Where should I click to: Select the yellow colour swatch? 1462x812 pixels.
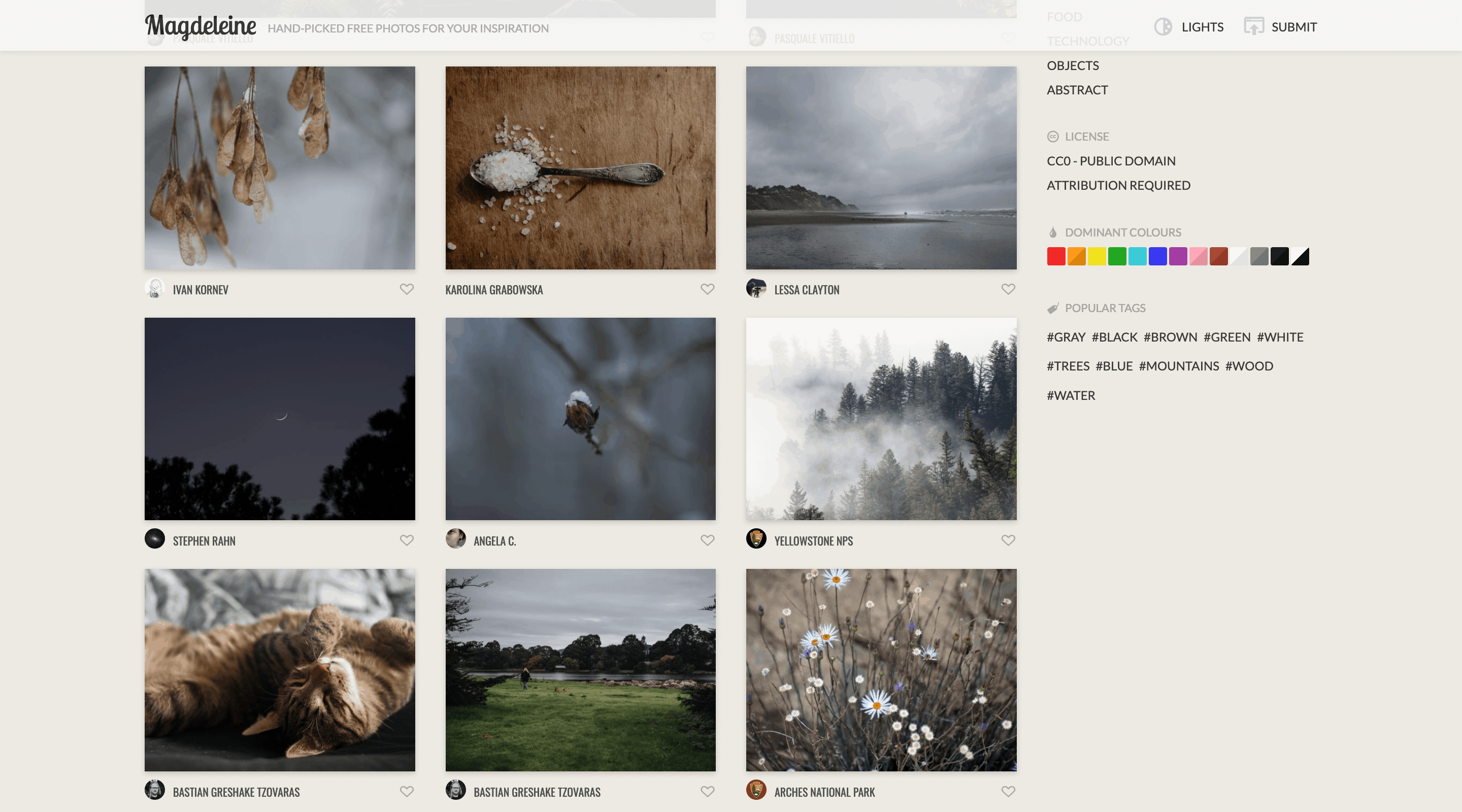pos(1097,256)
